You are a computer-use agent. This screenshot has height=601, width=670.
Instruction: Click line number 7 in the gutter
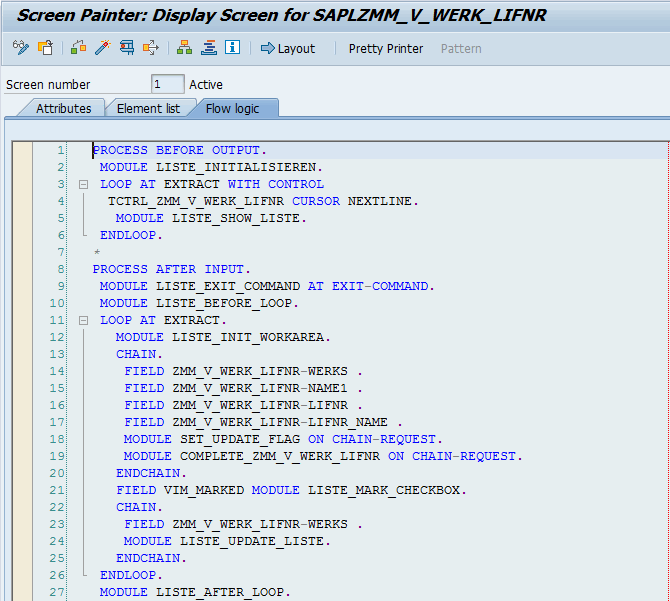(60, 252)
